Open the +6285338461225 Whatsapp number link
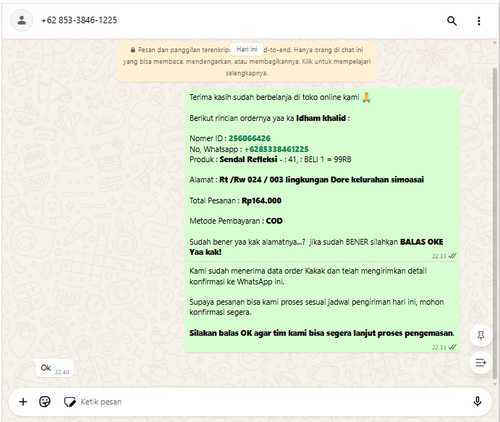The image size is (500, 422). [x=276, y=149]
